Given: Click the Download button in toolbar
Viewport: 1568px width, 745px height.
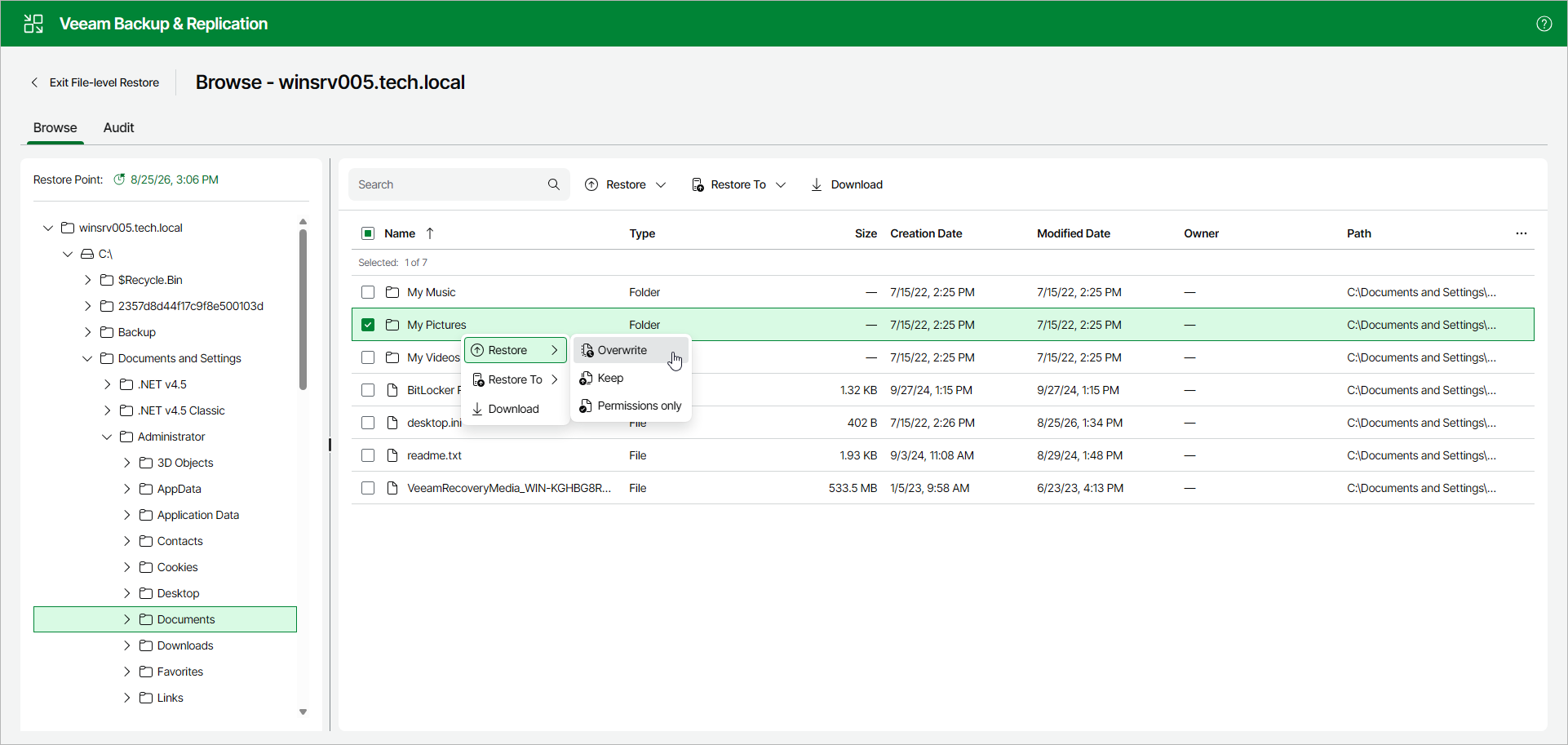Looking at the screenshot, I should click(847, 184).
